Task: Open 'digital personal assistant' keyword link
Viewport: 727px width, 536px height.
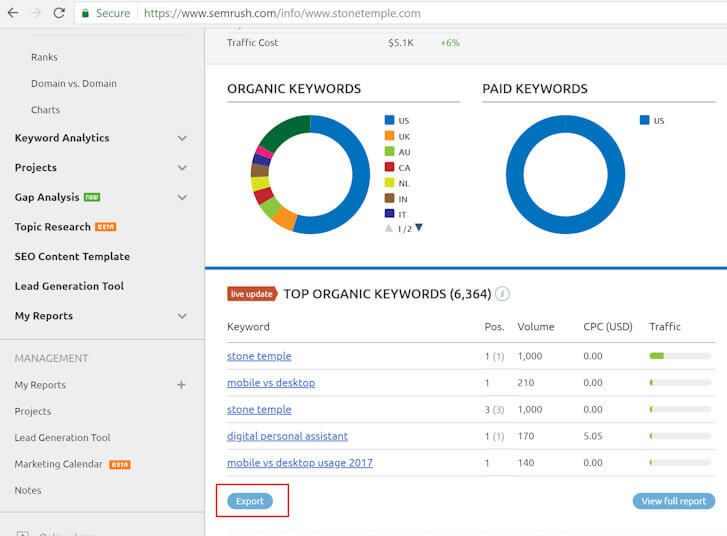Action: pos(287,436)
